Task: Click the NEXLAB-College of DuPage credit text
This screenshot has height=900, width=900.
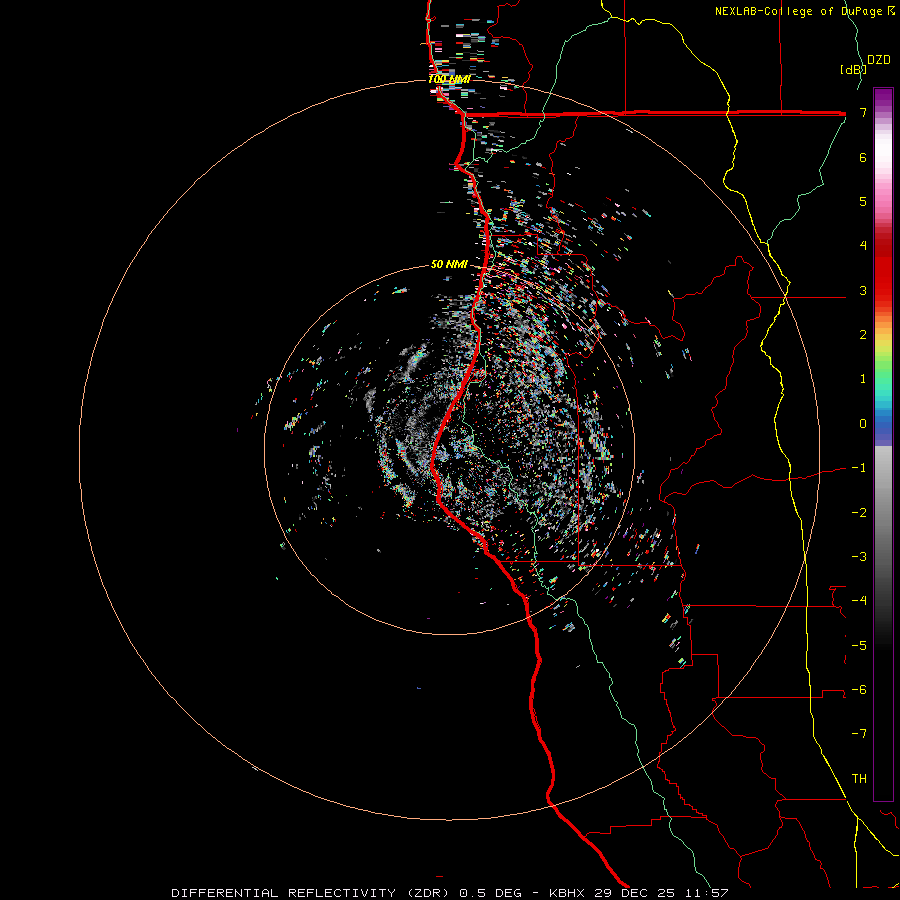Action: coord(805,11)
